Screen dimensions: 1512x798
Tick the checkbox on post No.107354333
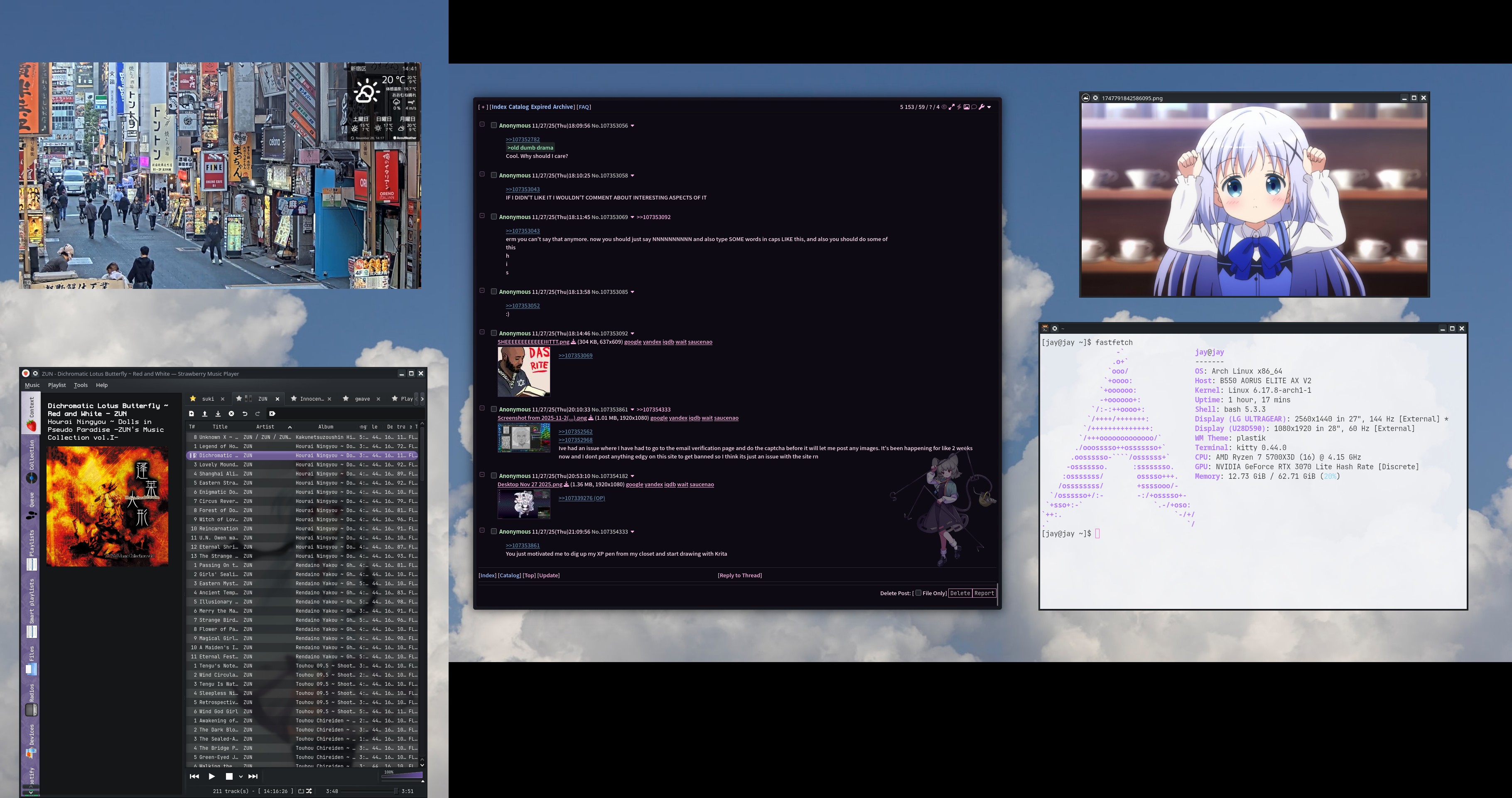click(x=493, y=532)
